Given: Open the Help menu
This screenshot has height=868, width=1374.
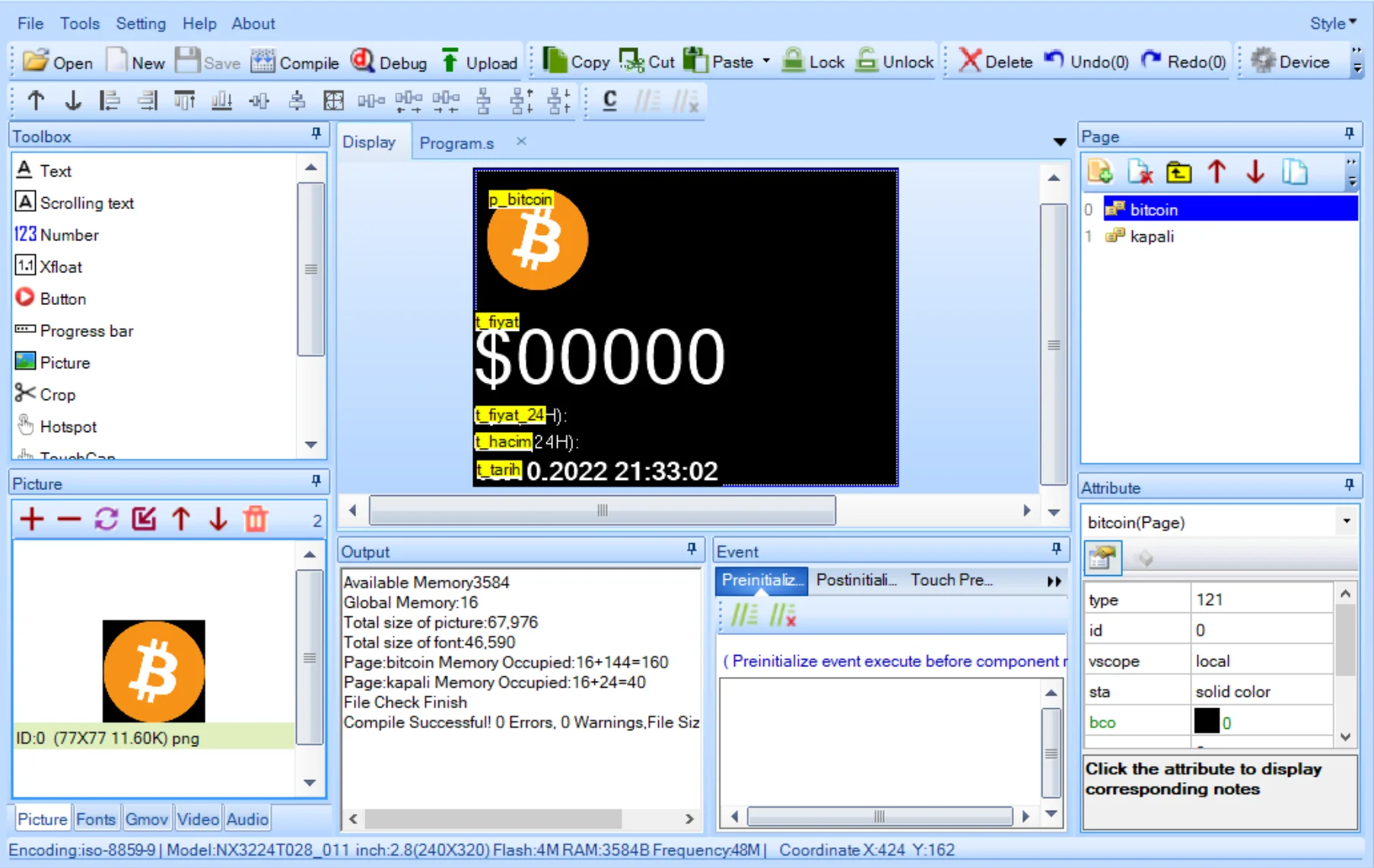Looking at the screenshot, I should point(199,24).
